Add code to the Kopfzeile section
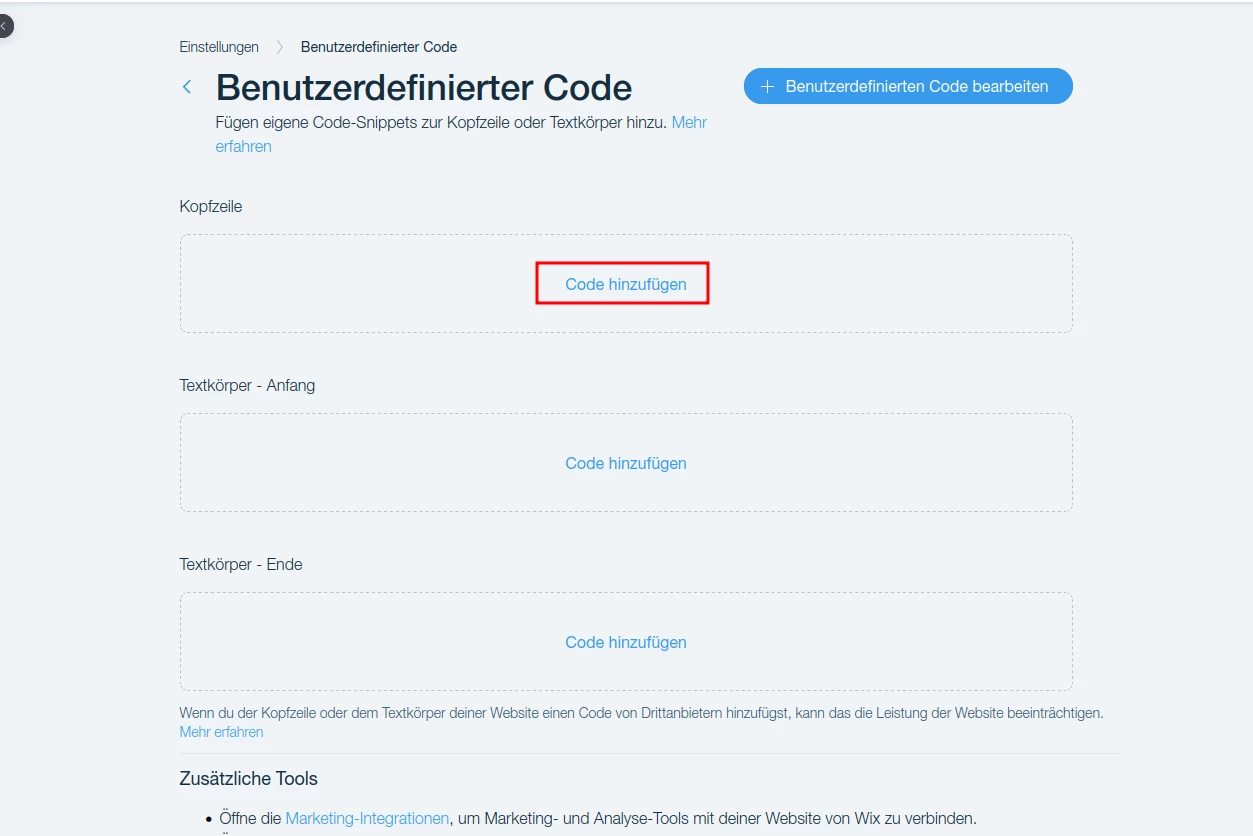The width and height of the screenshot is (1253, 836). [626, 284]
